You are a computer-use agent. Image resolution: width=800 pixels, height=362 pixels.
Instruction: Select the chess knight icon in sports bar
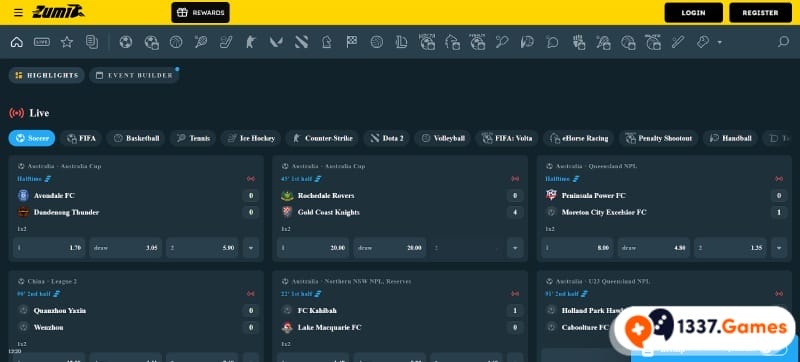coord(327,42)
